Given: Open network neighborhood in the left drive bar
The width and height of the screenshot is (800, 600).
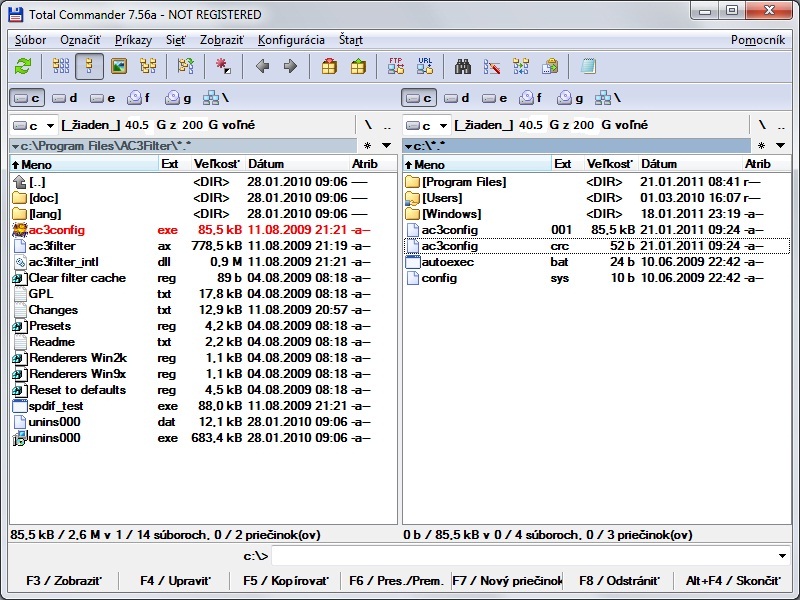Looking at the screenshot, I should point(215,98).
